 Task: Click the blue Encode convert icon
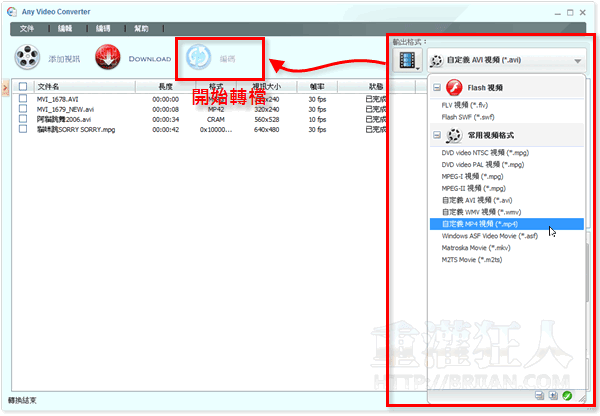click(x=198, y=57)
